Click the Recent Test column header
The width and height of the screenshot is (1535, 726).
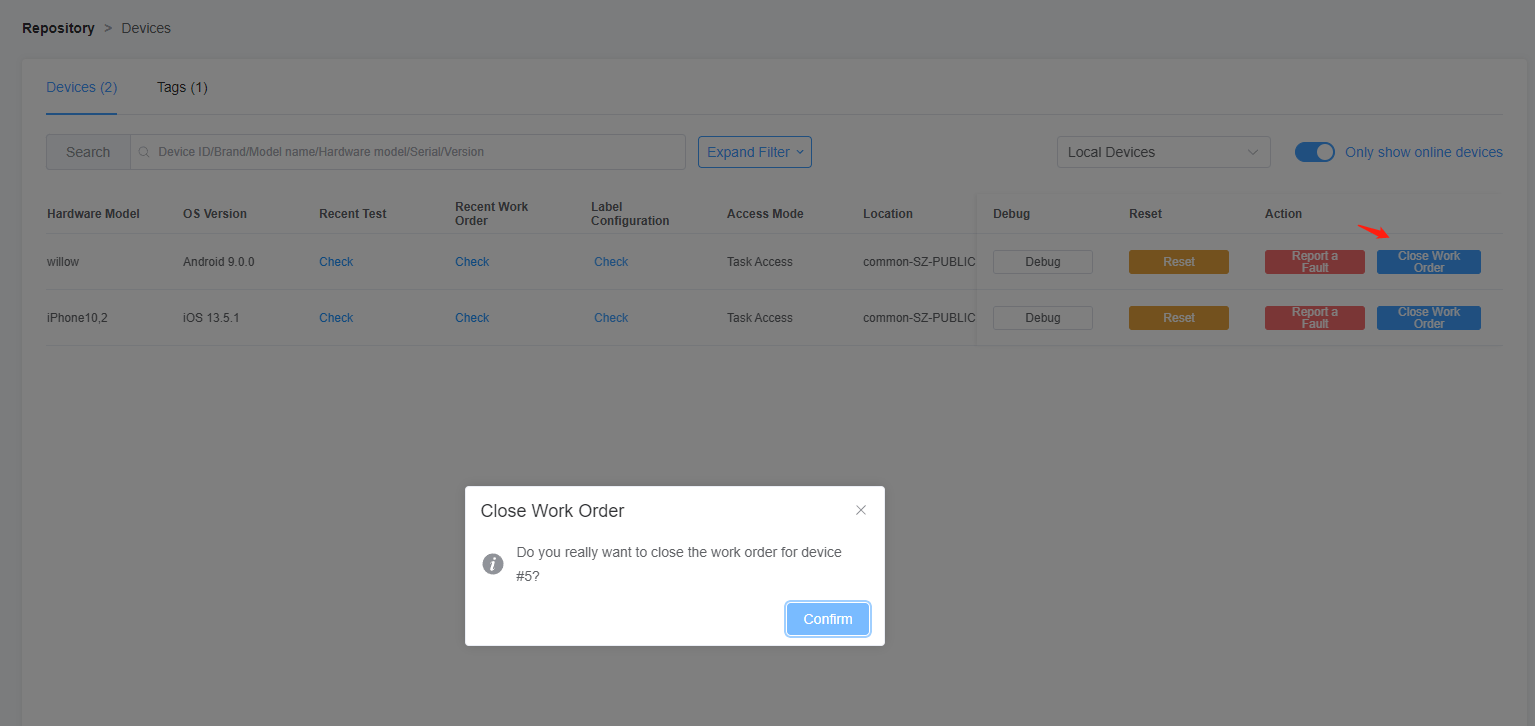click(353, 214)
